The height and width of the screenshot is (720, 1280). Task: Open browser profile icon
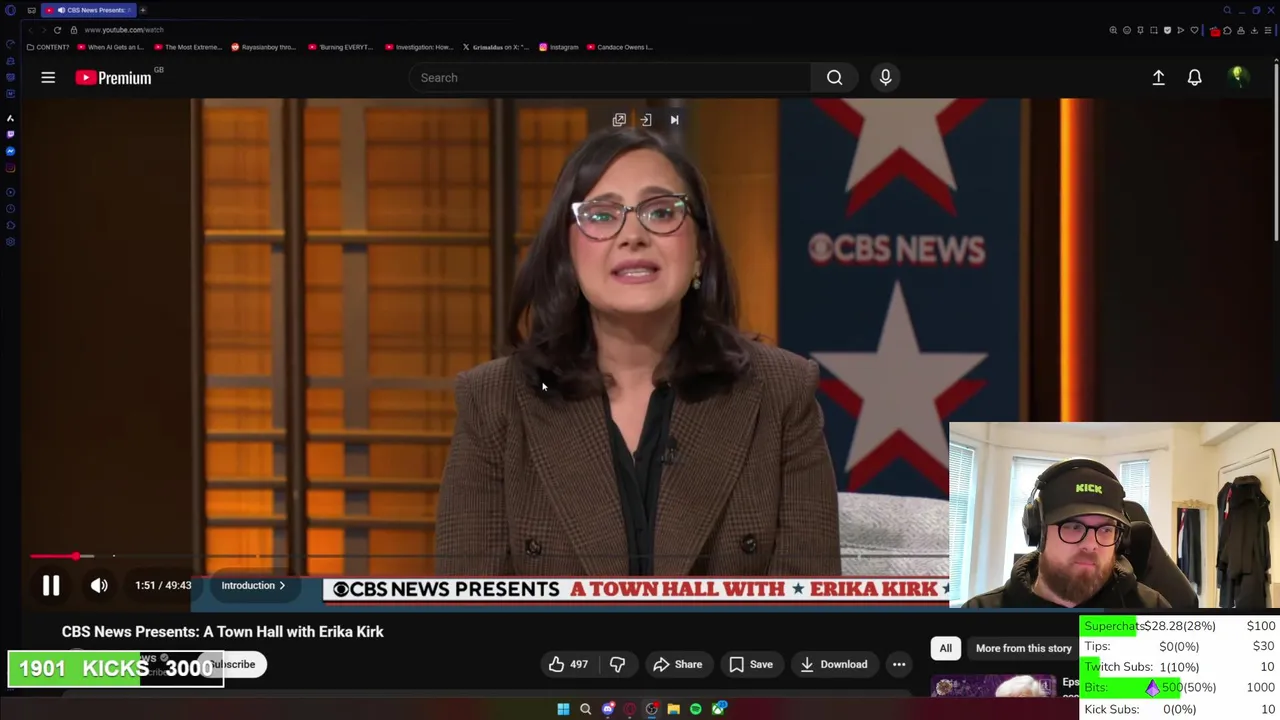pos(1241,30)
